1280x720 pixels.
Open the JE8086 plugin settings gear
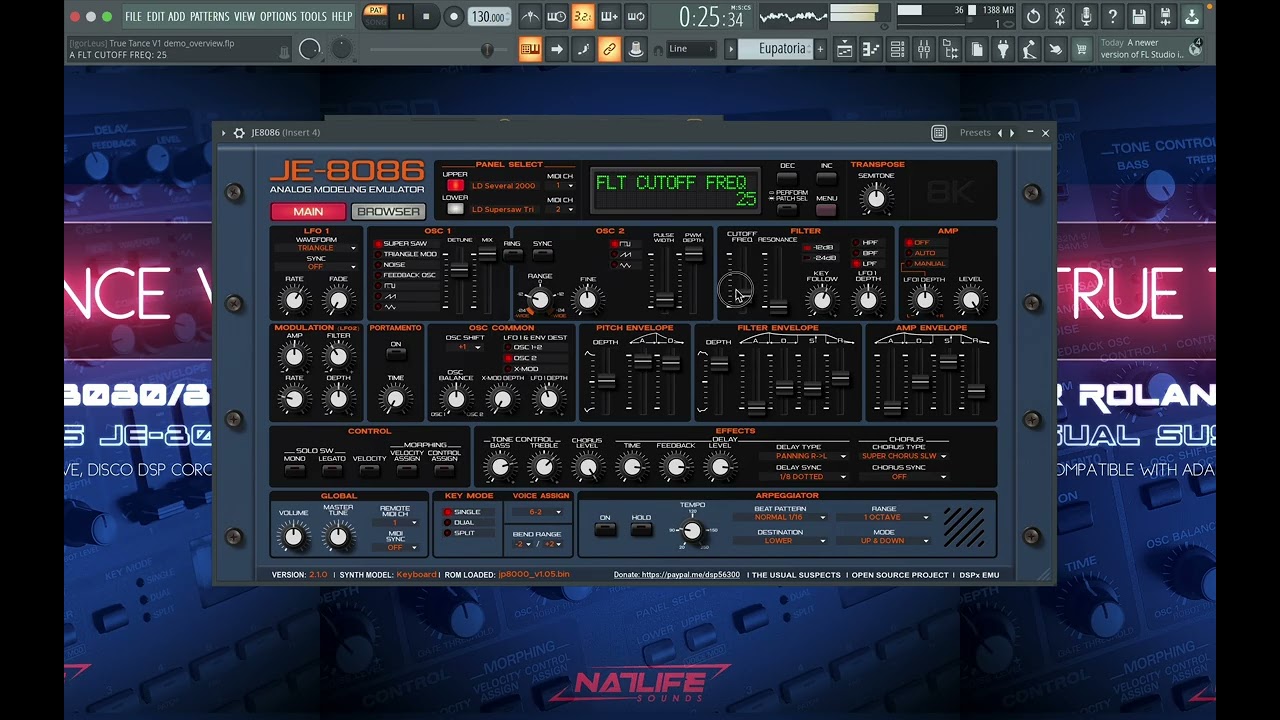239,133
